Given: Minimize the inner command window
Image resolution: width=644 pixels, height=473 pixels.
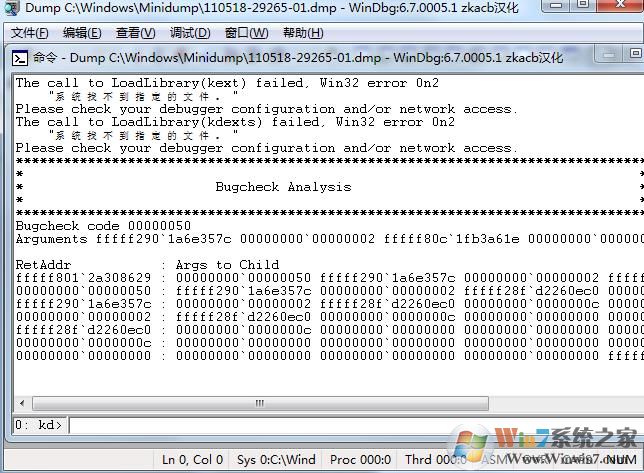Looking at the screenshot, I should [609, 55].
